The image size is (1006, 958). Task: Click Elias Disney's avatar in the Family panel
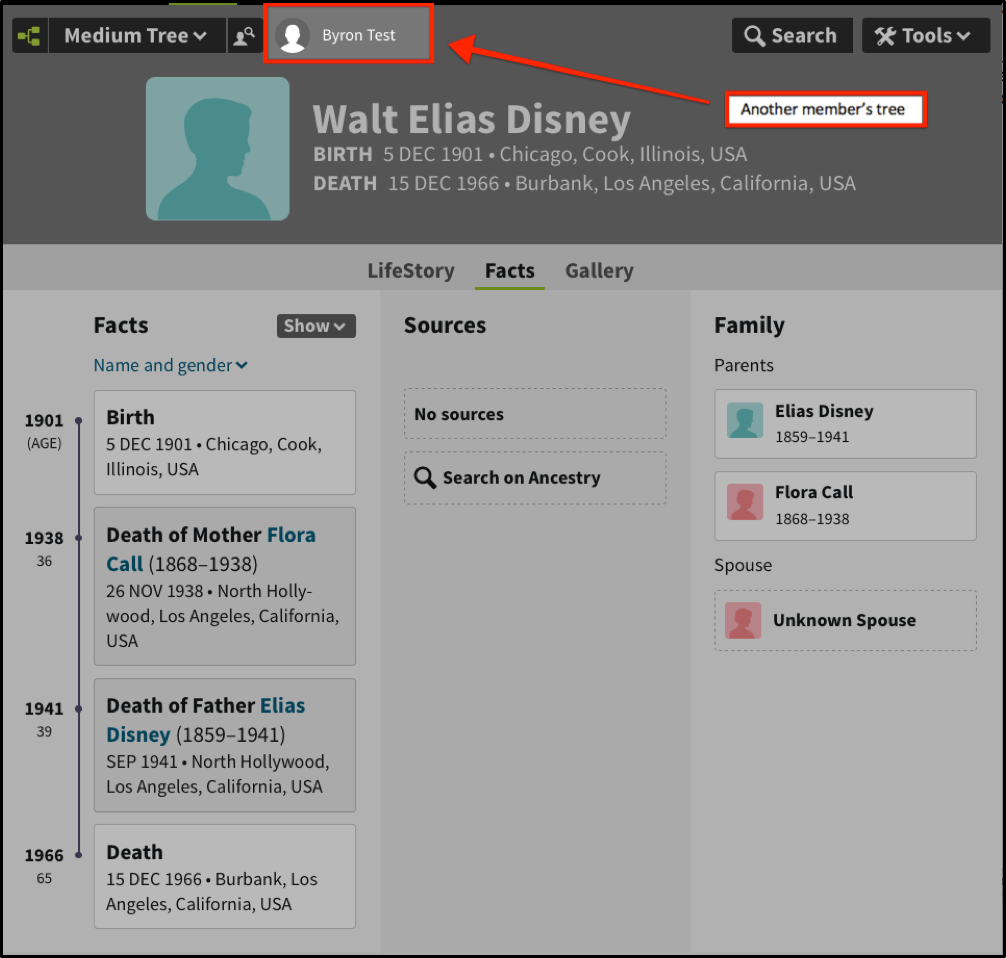click(x=744, y=420)
